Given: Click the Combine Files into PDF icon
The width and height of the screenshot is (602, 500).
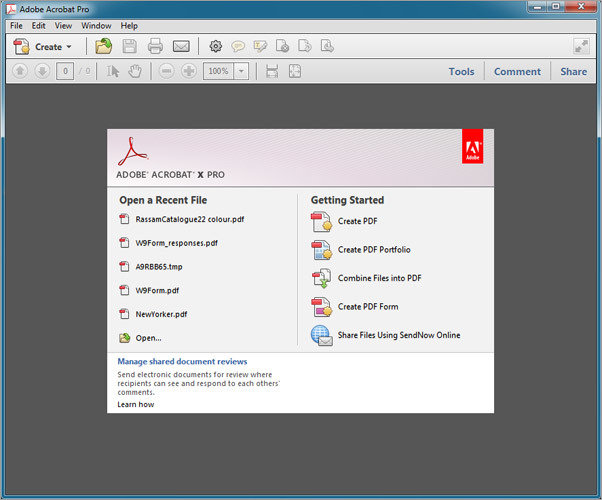Looking at the screenshot, I should point(321,278).
